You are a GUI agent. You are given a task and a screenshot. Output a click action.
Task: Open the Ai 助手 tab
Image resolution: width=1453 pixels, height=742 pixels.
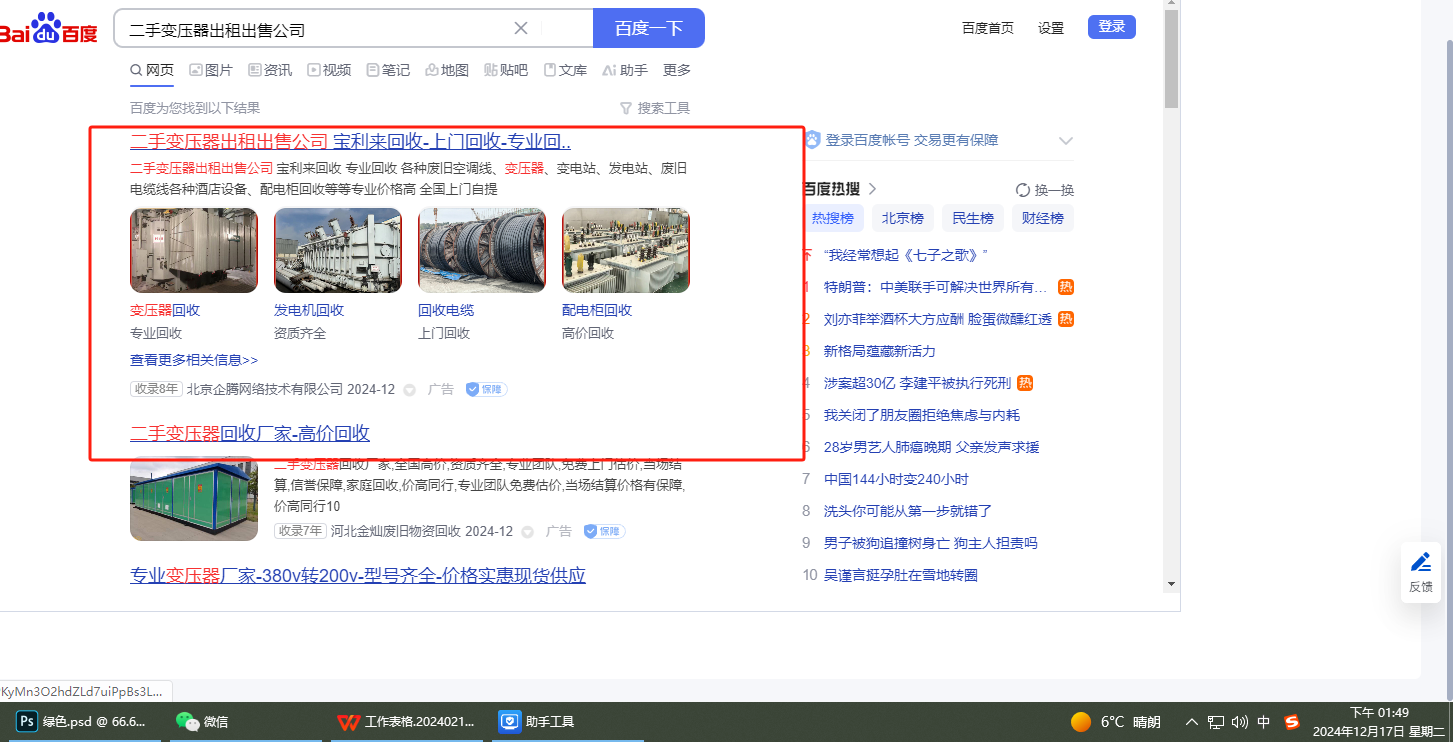click(625, 70)
